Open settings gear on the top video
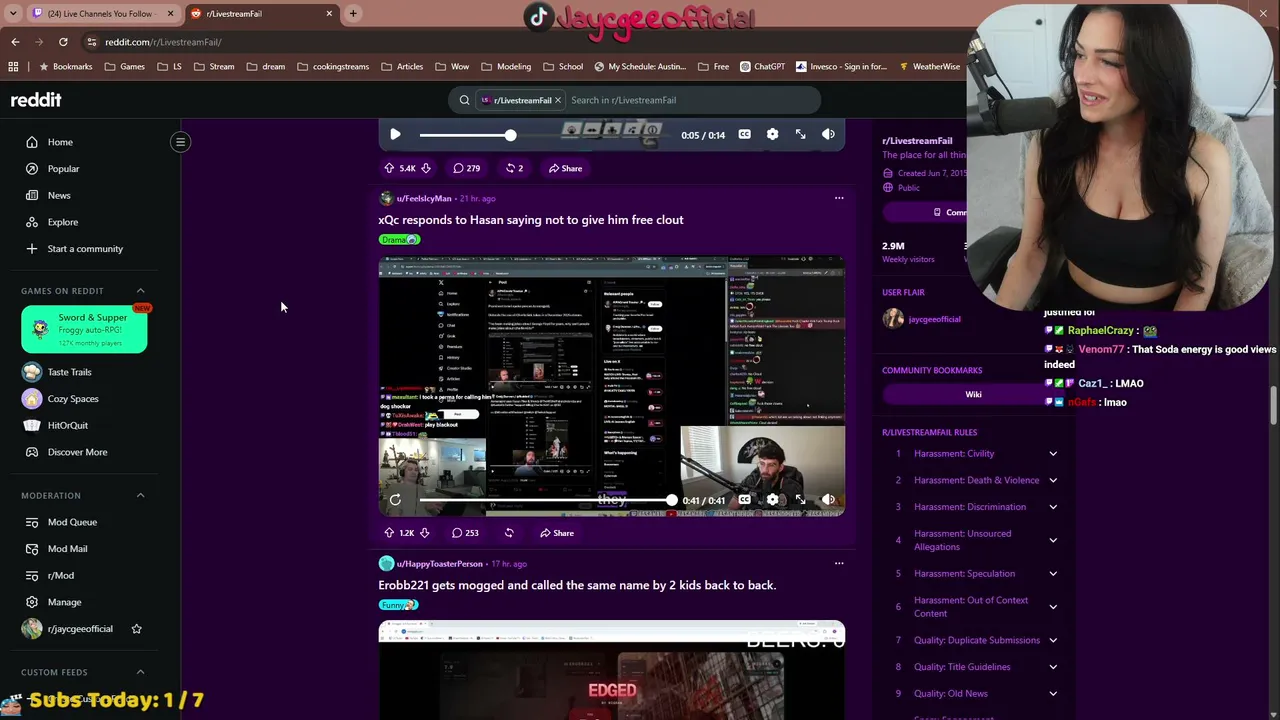1280x720 pixels. pos(772,134)
